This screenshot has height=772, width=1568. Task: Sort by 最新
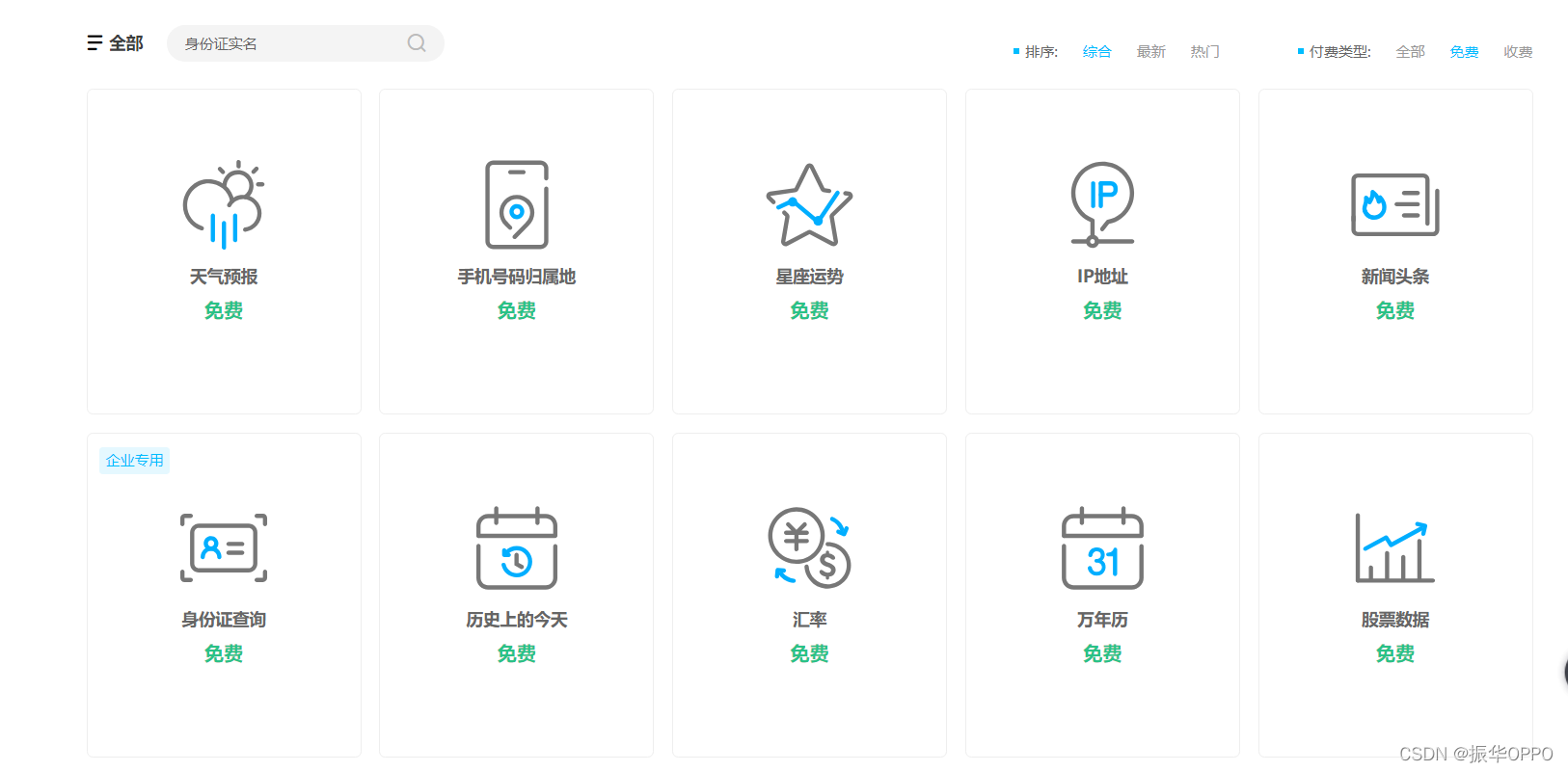1151,52
